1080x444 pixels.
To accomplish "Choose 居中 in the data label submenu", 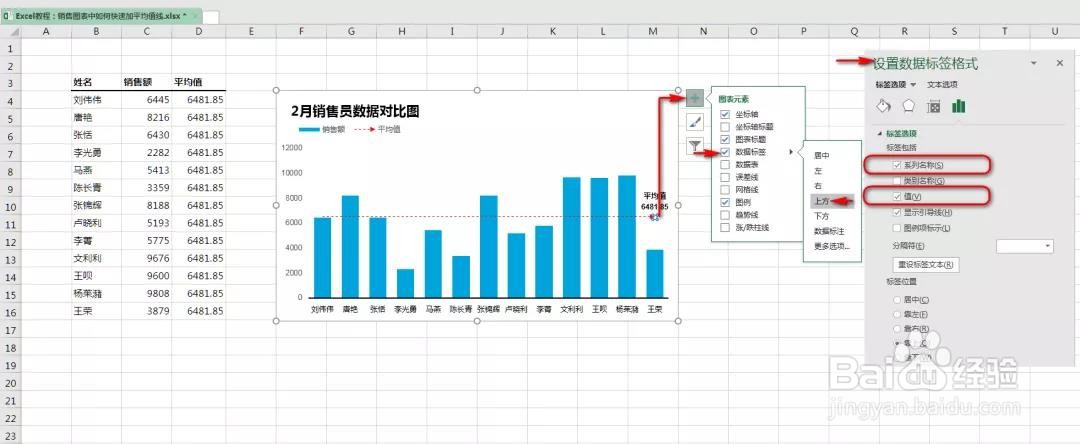I will [x=822, y=156].
